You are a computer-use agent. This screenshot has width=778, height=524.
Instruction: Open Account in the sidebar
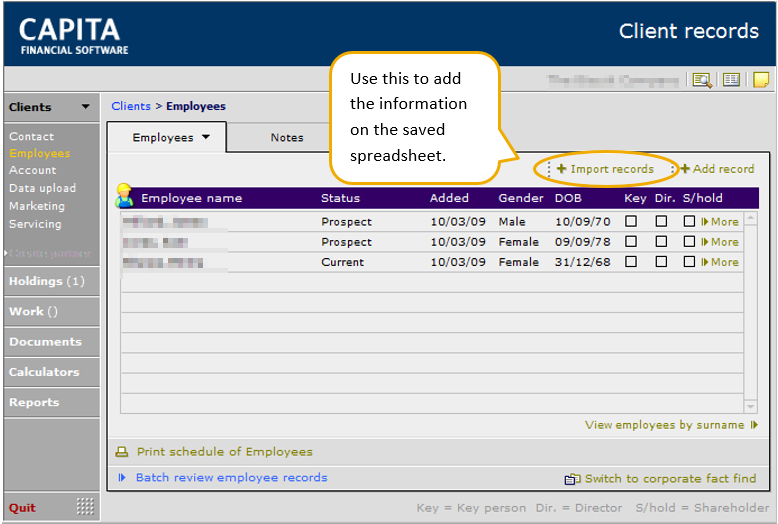(x=33, y=170)
